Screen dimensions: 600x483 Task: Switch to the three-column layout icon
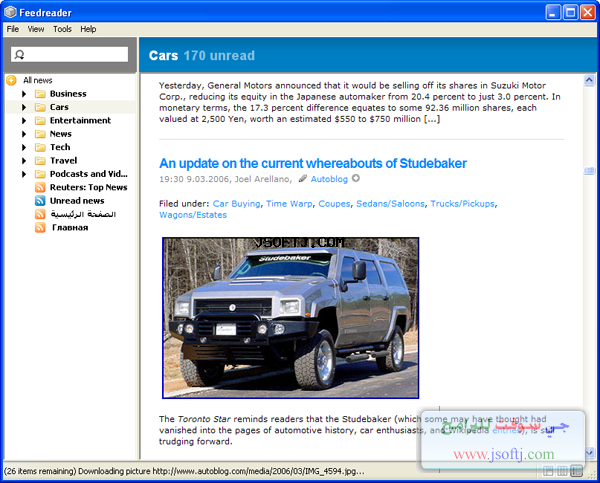click(562, 471)
